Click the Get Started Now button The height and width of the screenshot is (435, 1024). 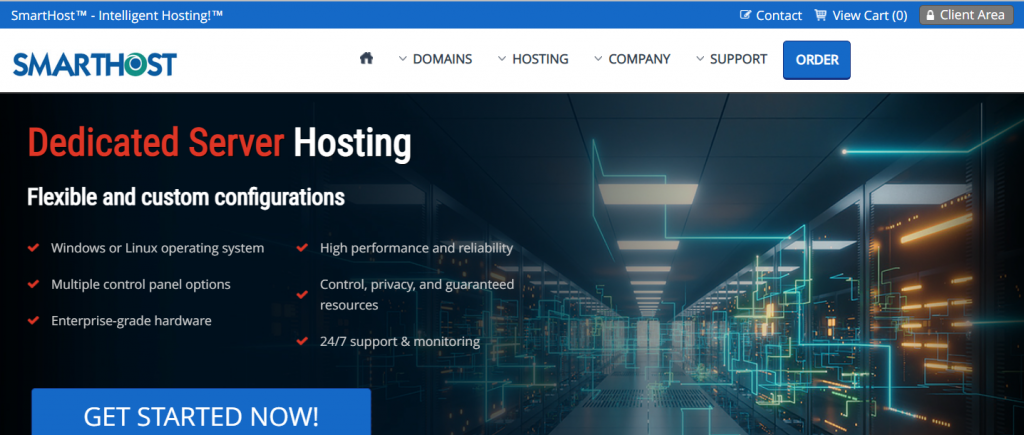(201, 415)
